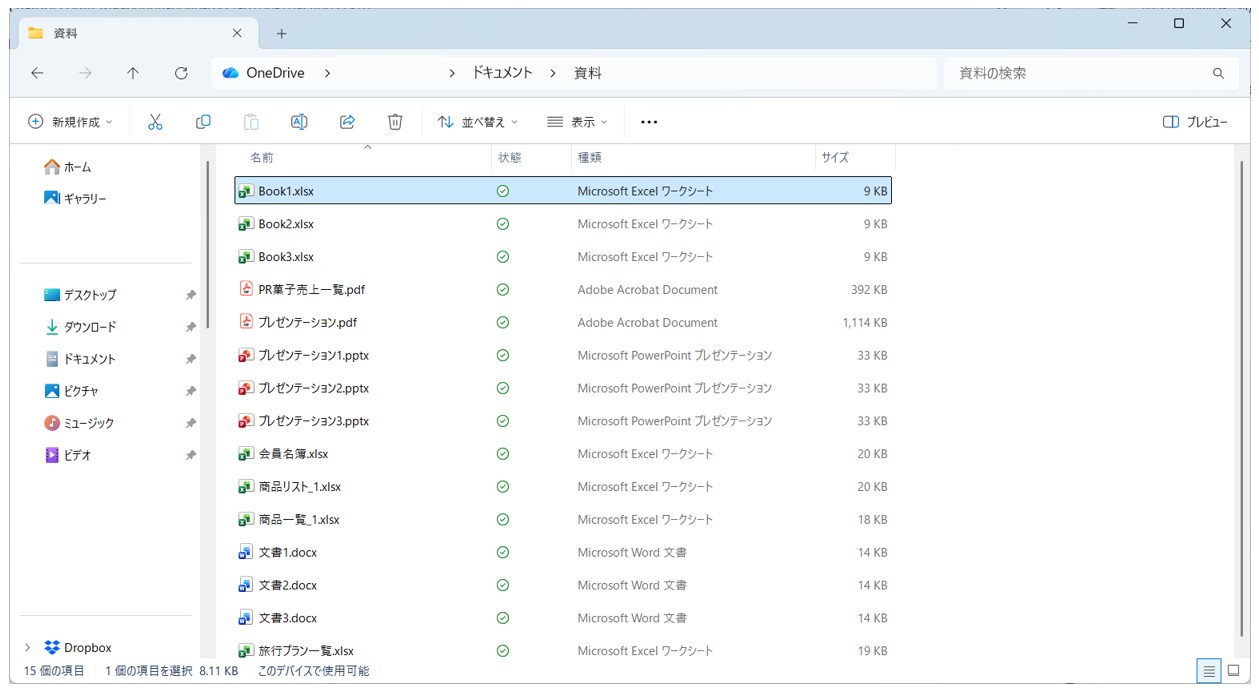Image resolution: width=1259 pixels, height=693 pixels.
Task: Open the 並べ替え sort dropdown
Action: pyautogui.click(x=478, y=122)
